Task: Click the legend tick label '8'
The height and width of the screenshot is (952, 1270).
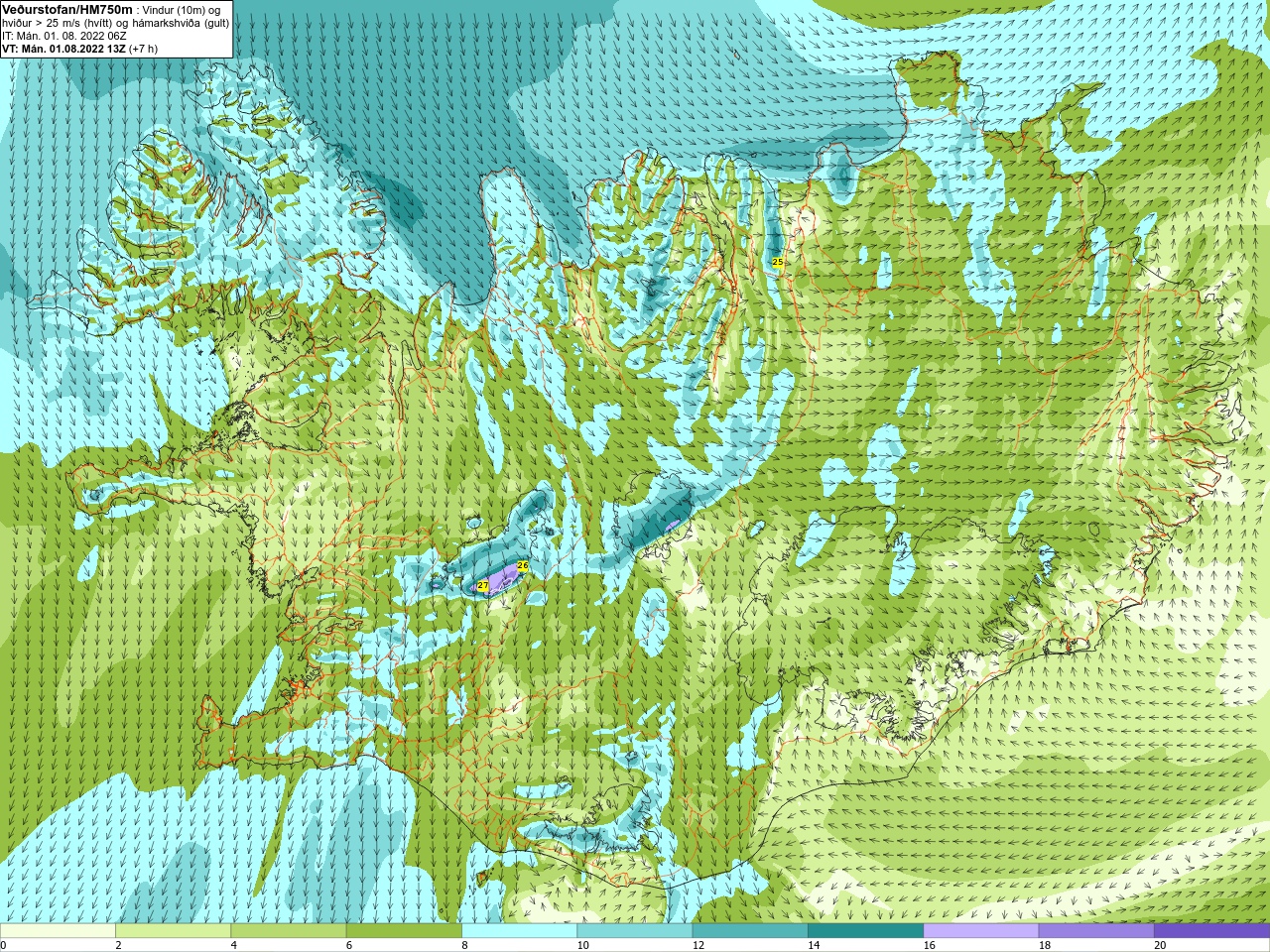Action: [464, 945]
